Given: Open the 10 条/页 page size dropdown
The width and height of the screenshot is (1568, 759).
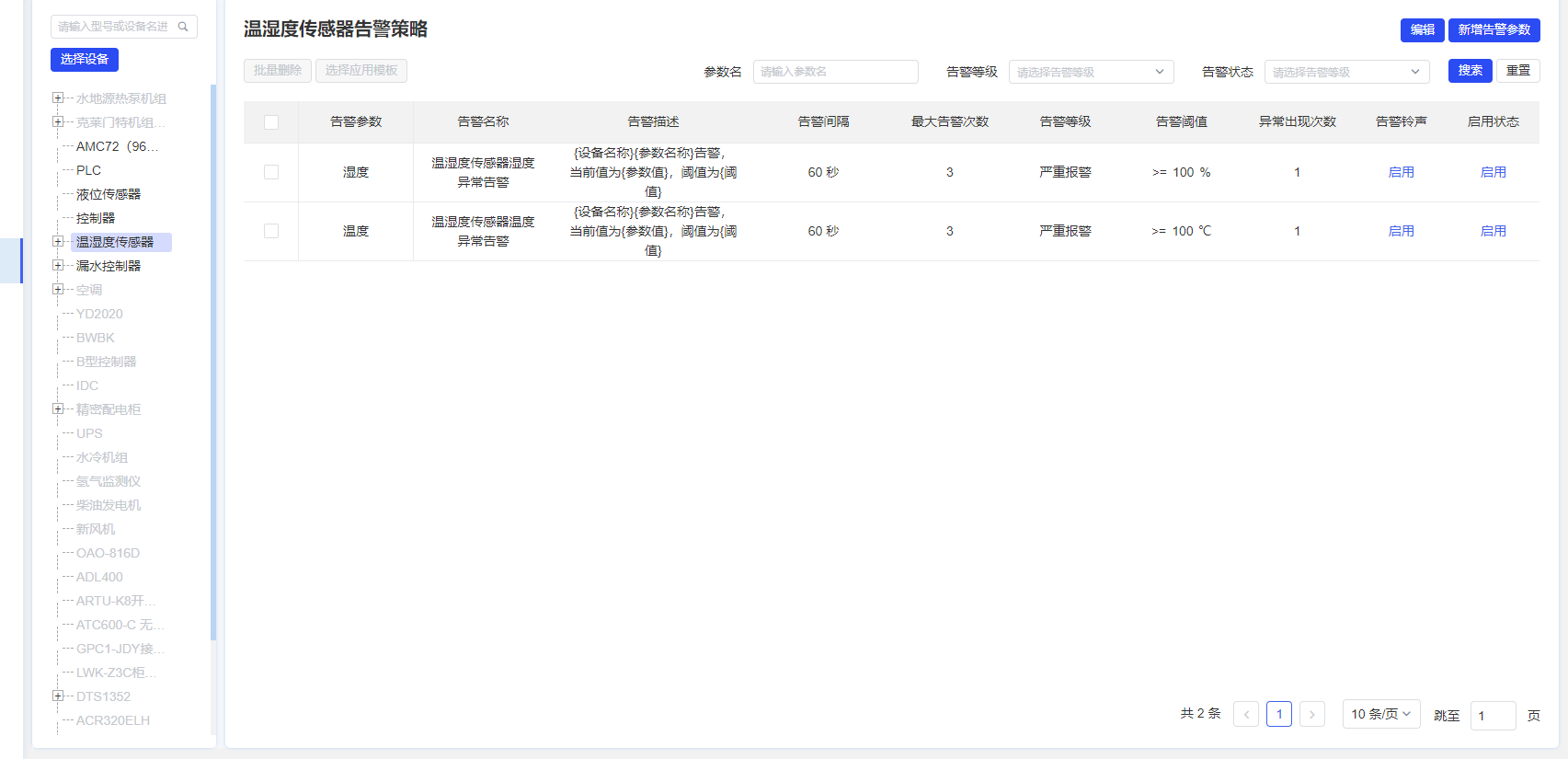Looking at the screenshot, I should (x=1381, y=714).
